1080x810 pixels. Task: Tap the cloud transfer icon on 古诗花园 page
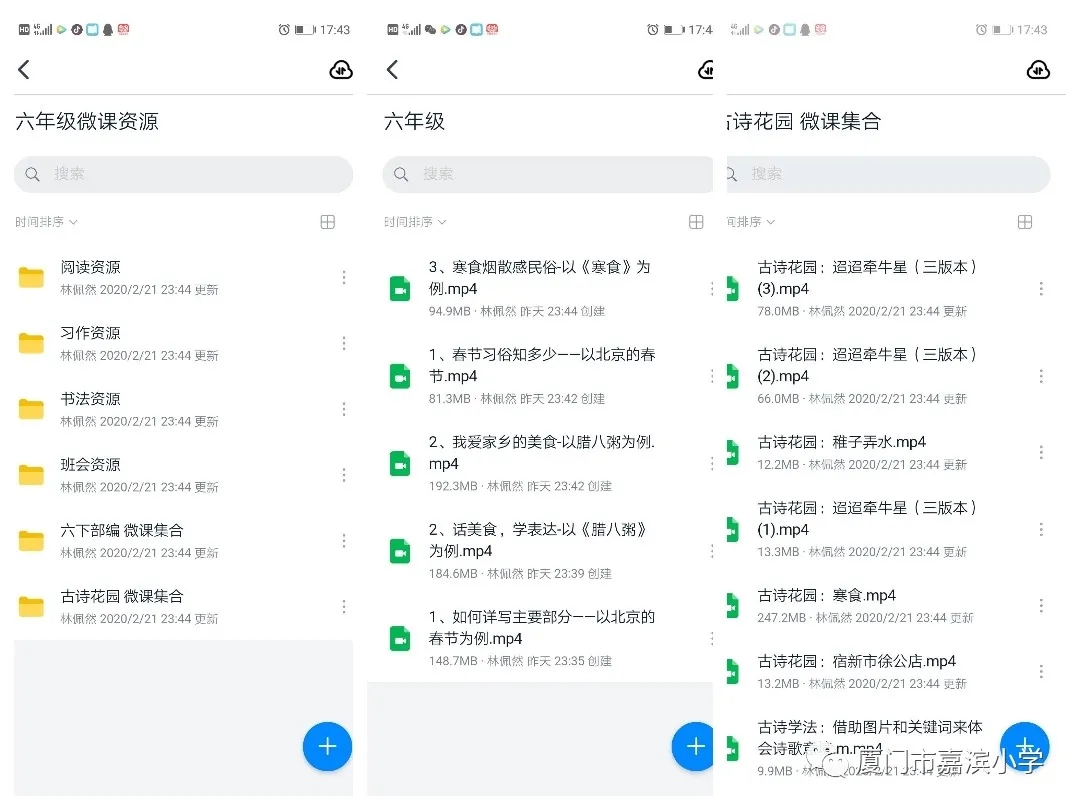click(1038, 70)
